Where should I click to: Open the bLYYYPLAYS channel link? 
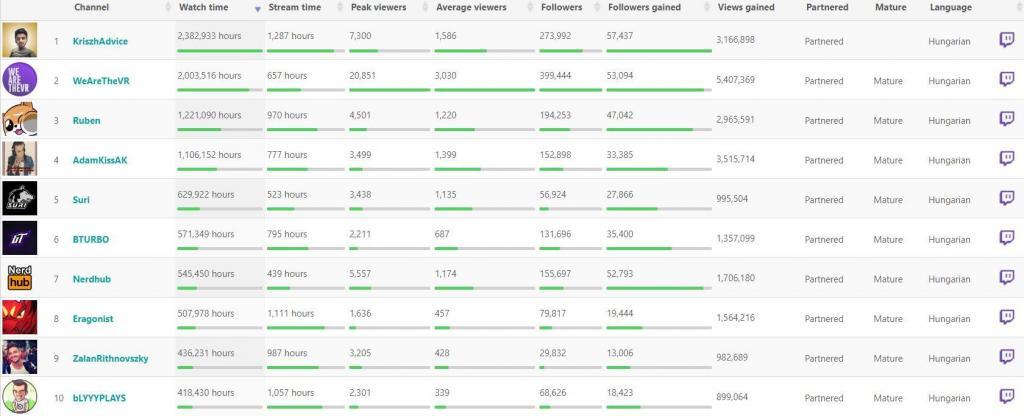(x=99, y=398)
